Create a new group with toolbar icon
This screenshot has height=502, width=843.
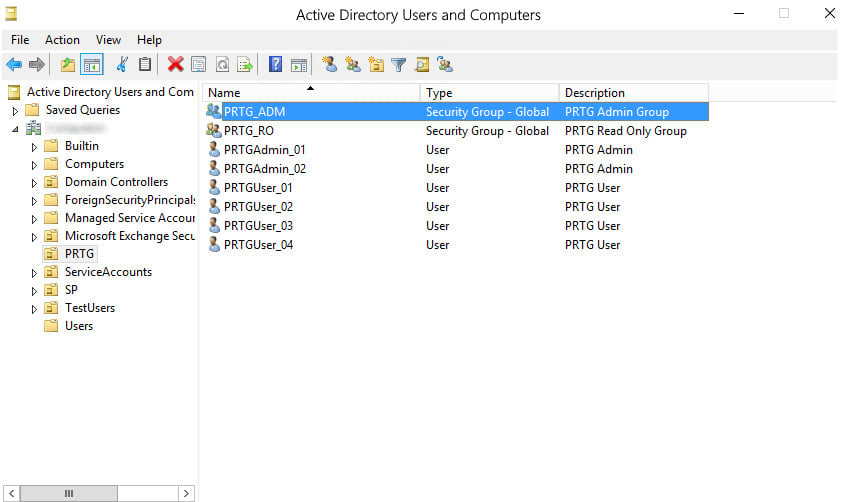(353, 65)
